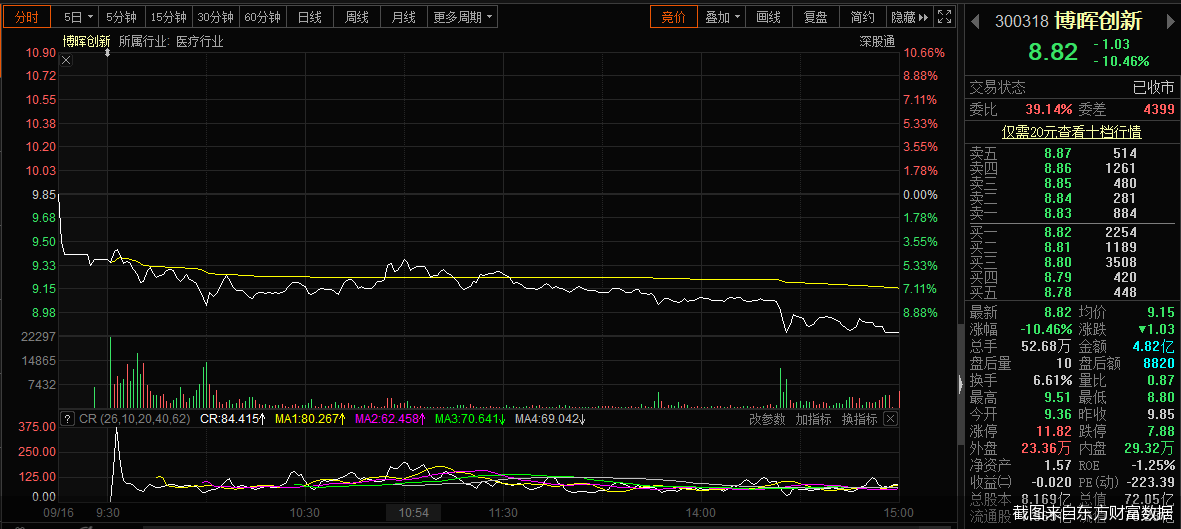The width and height of the screenshot is (1181, 529).
Task: Click the 最新 8.82 price row
Action: tap(1021, 311)
